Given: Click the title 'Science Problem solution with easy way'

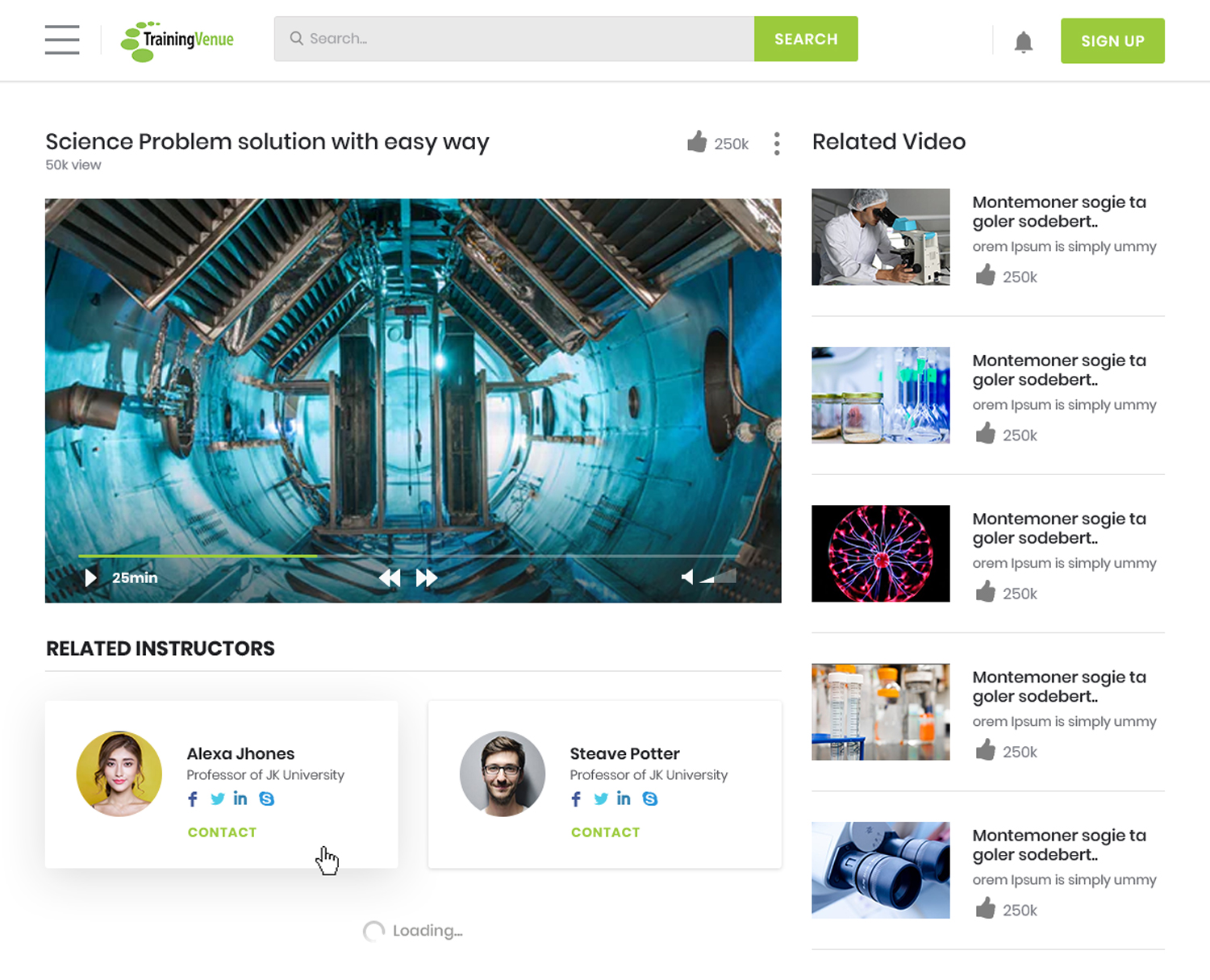Looking at the screenshot, I should pos(267,142).
